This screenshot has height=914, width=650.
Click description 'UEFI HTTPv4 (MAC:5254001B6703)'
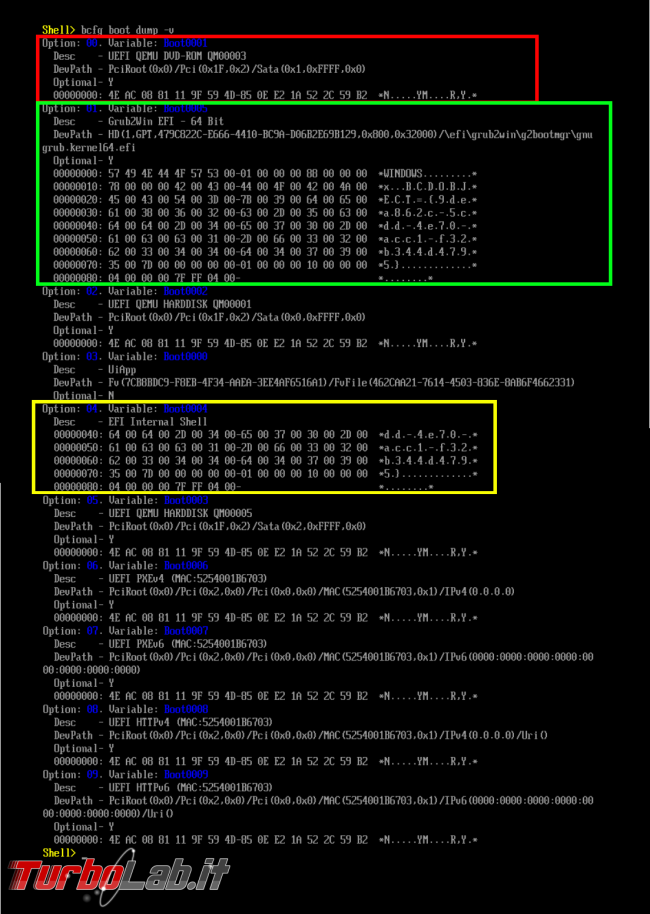(190, 722)
